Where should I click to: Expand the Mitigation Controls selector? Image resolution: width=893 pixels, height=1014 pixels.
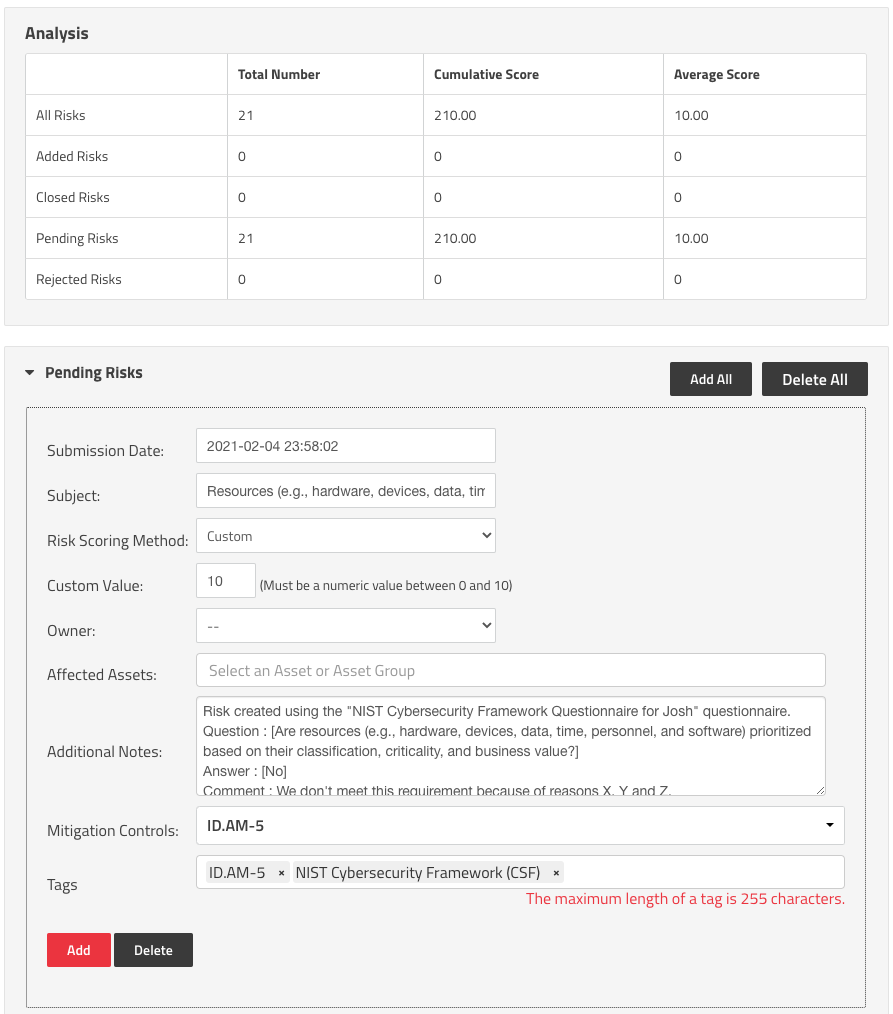tap(519, 825)
